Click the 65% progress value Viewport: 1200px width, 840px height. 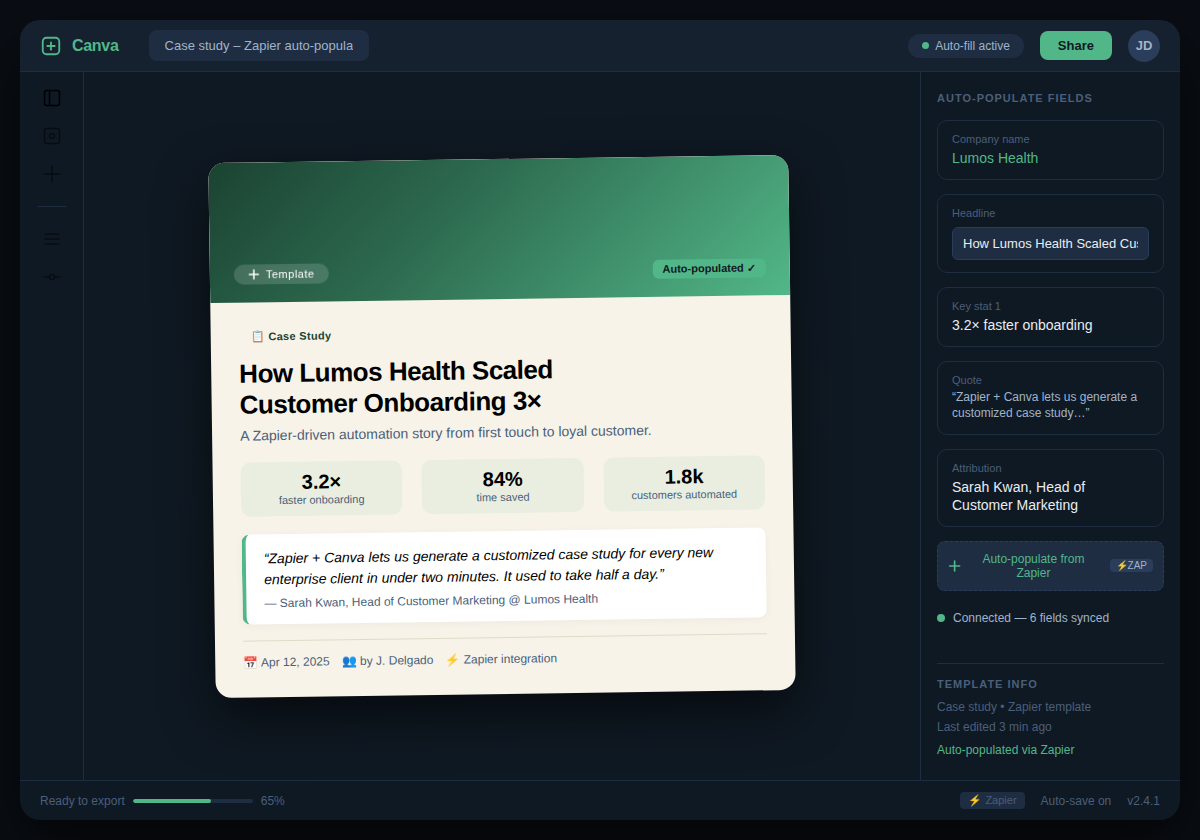(x=273, y=801)
